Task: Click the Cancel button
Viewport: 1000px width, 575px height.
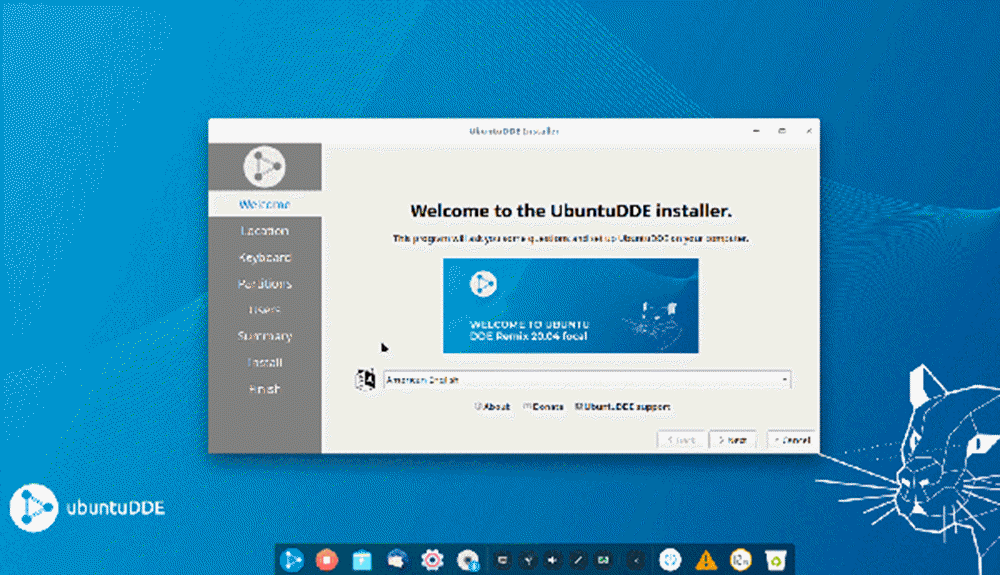Action: (791, 440)
